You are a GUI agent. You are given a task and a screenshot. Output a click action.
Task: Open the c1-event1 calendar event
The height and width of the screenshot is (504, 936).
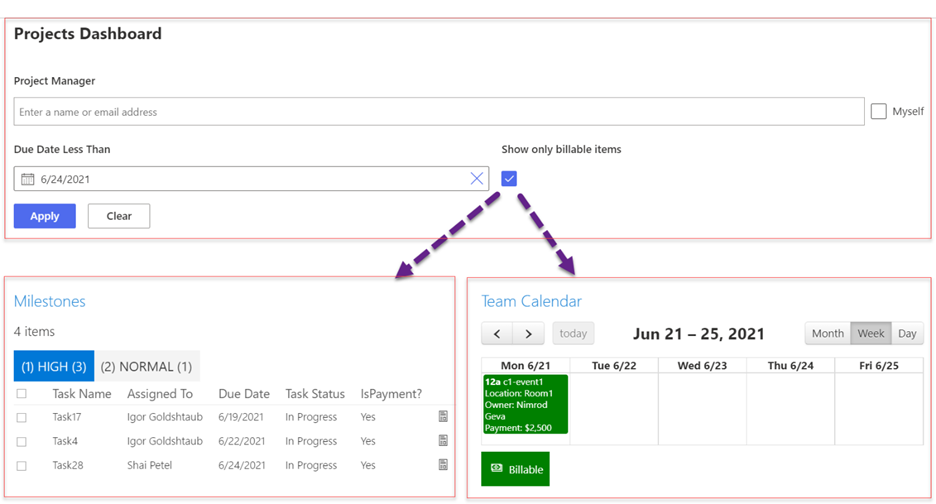(525, 404)
